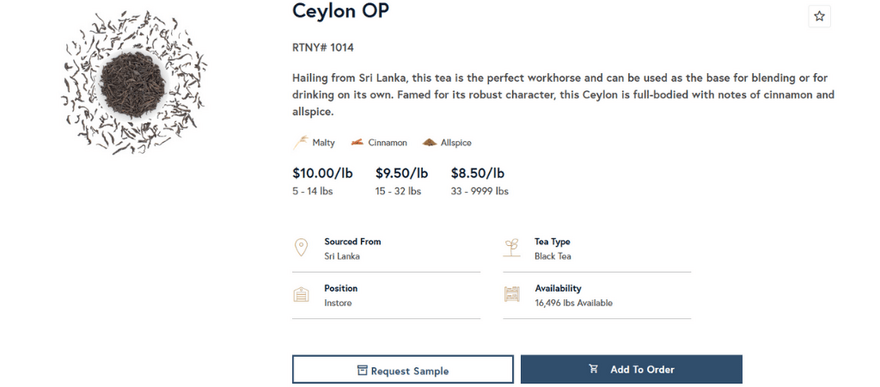Viewport: 880px width, 387px height.
Task: Select the $9.50/lb price tier
Action: point(401,181)
